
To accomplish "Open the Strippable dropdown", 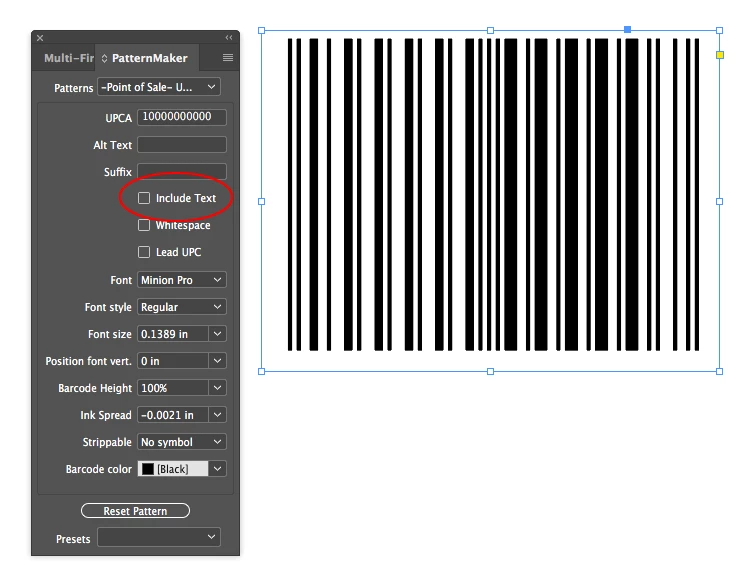I will tap(182, 443).
